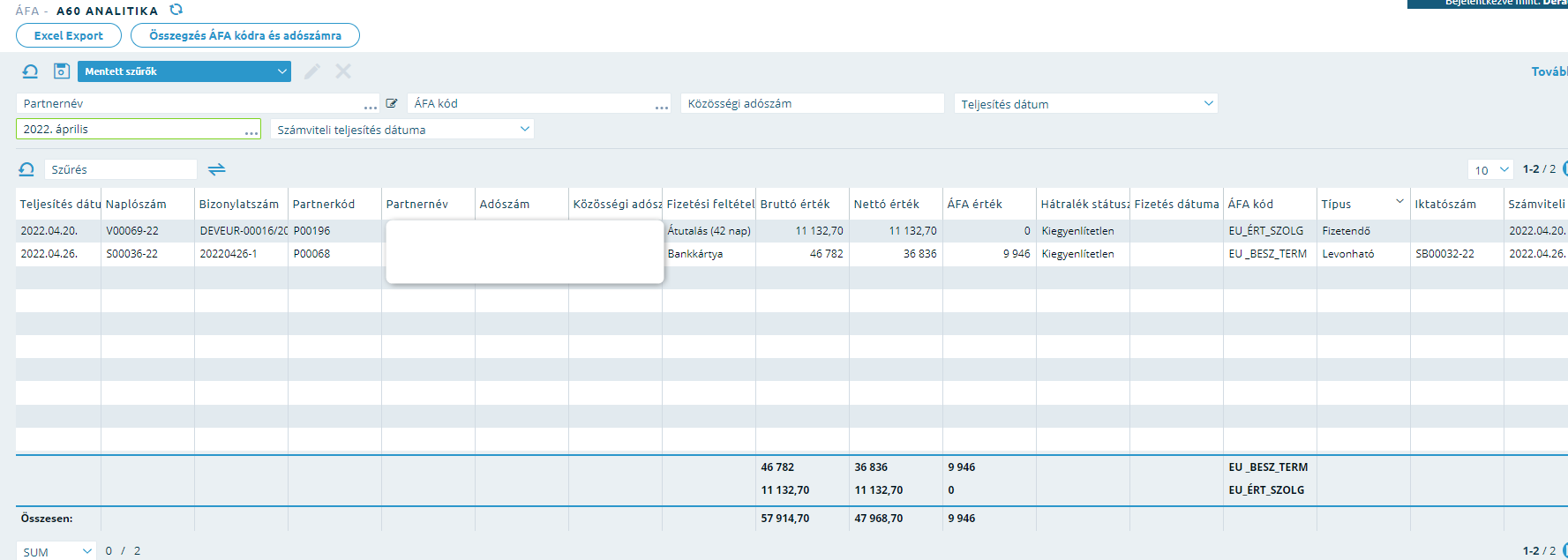Refresh the A60 Analitika page icon

176,10
